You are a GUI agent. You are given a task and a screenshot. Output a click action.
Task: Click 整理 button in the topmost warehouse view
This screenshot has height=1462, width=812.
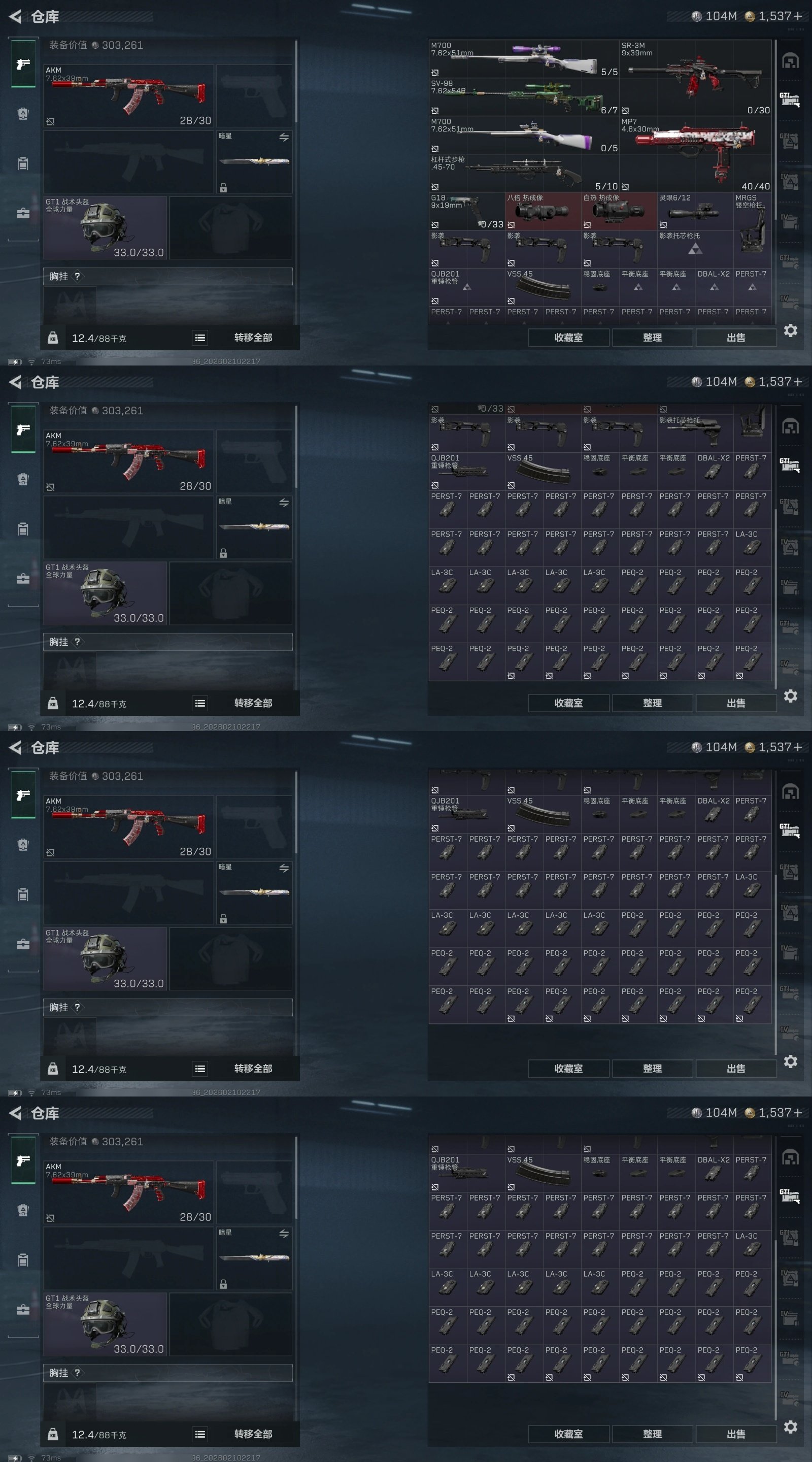click(652, 338)
